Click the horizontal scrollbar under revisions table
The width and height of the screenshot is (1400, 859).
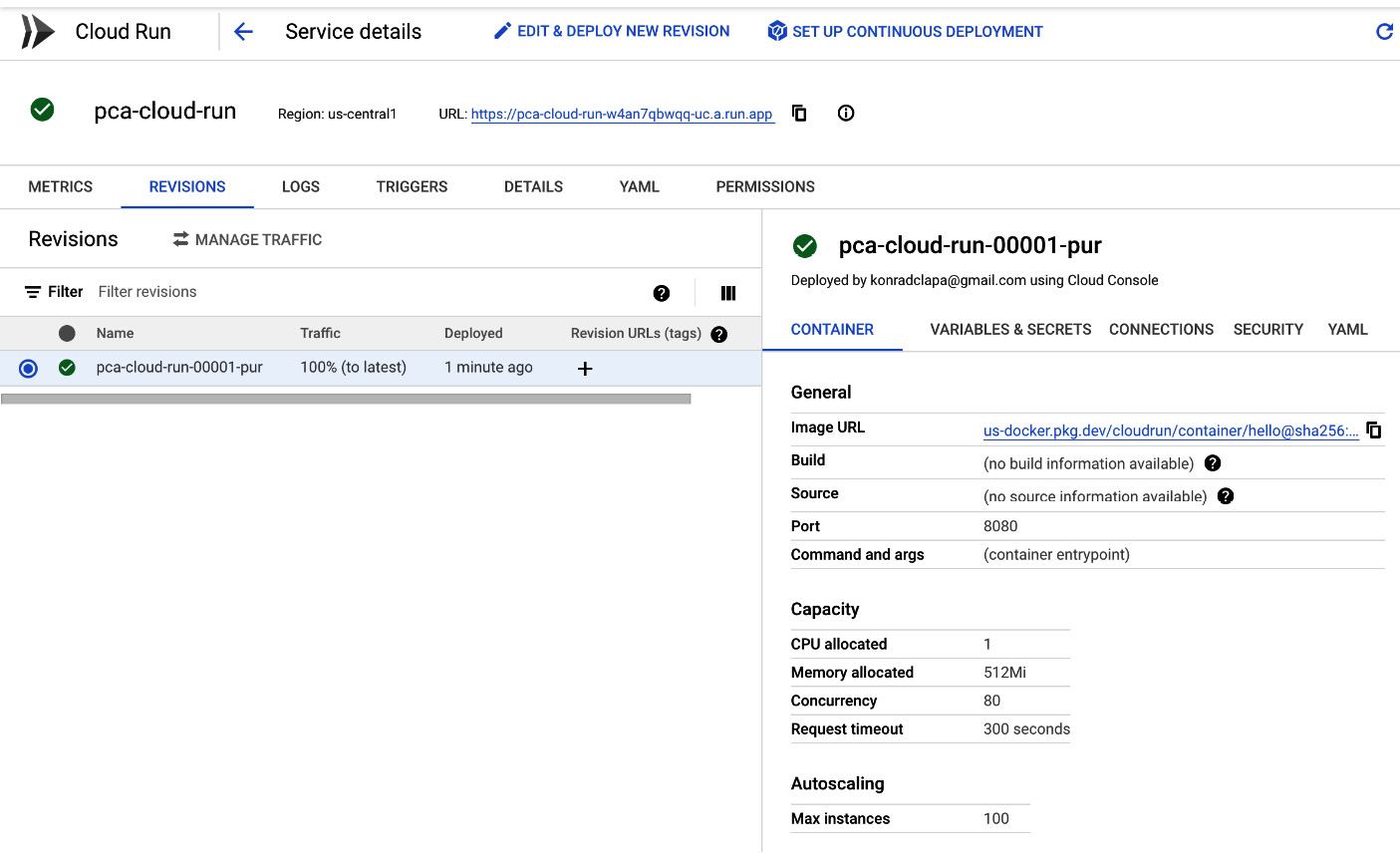point(346,399)
